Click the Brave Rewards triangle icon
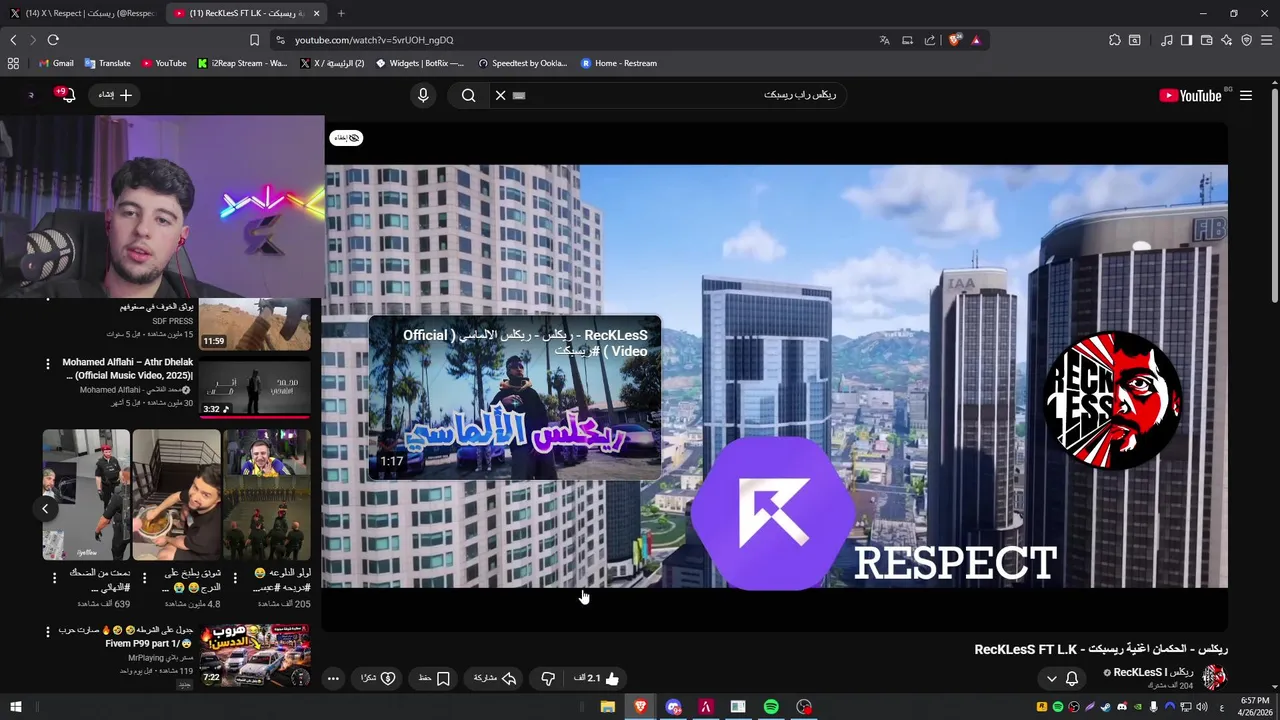Image resolution: width=1280 pixels, height=720 pixels. tap(976, 40)
